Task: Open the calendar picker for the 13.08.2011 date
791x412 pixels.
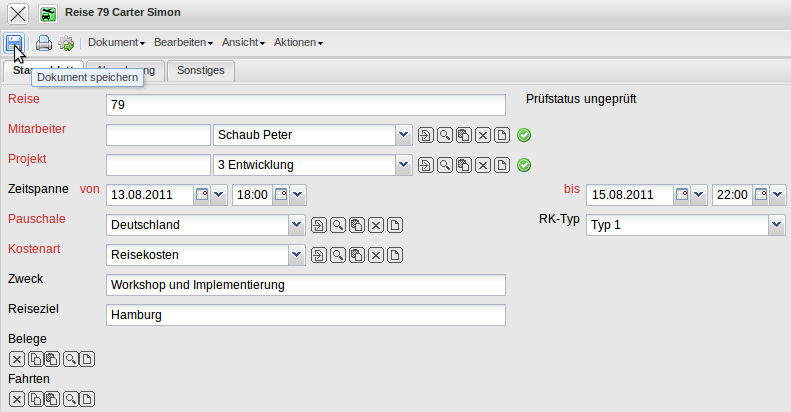Action: point(201,195)
